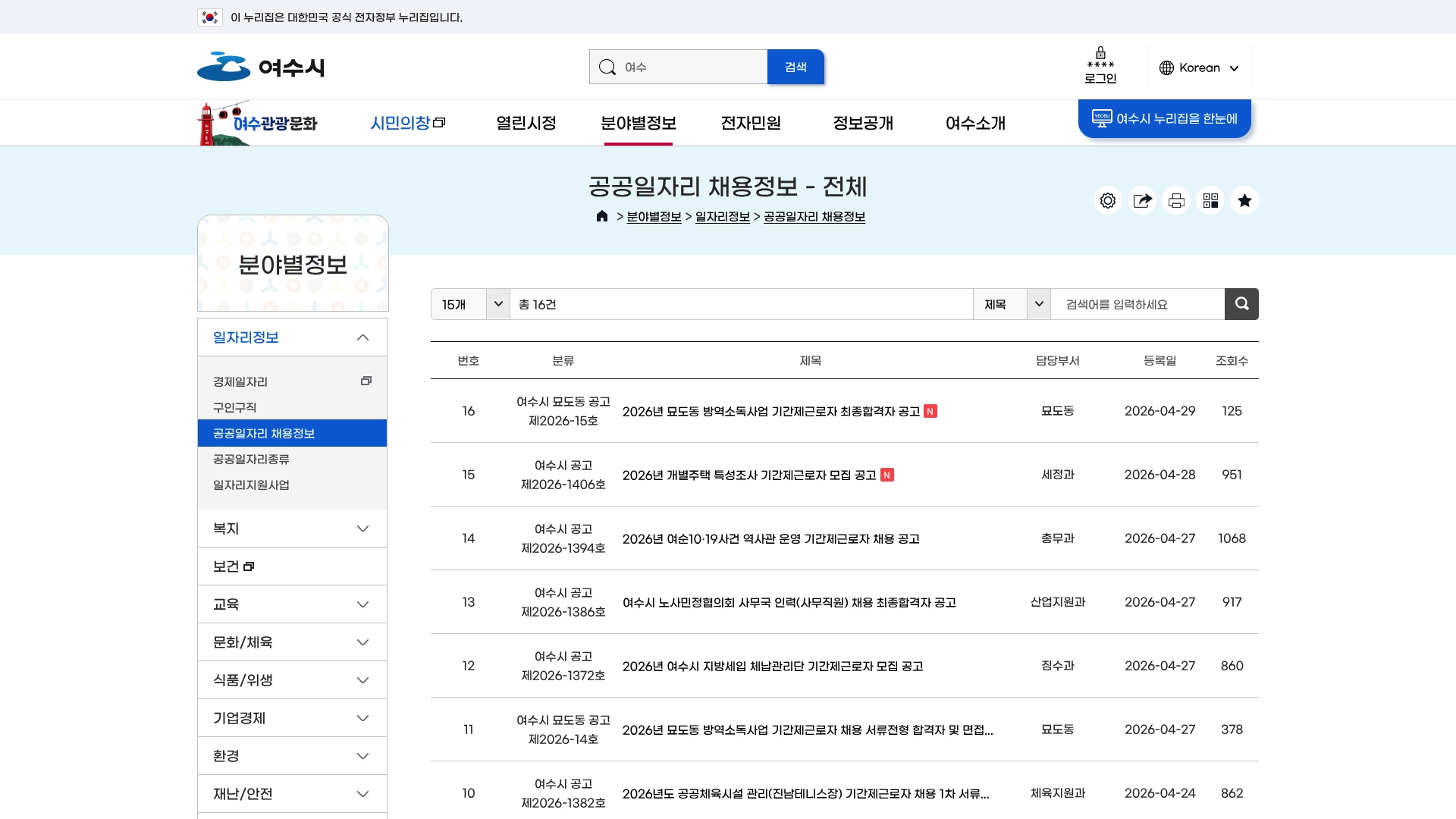The image size is (1456, 819).
Task: Click the monitor icon in 여수시 누리집을 한눈에
Action: coord(1102,118)
